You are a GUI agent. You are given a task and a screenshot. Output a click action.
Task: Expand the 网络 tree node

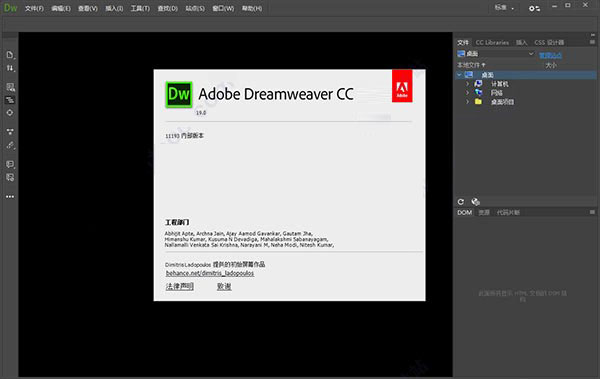[x=467, y=93]
